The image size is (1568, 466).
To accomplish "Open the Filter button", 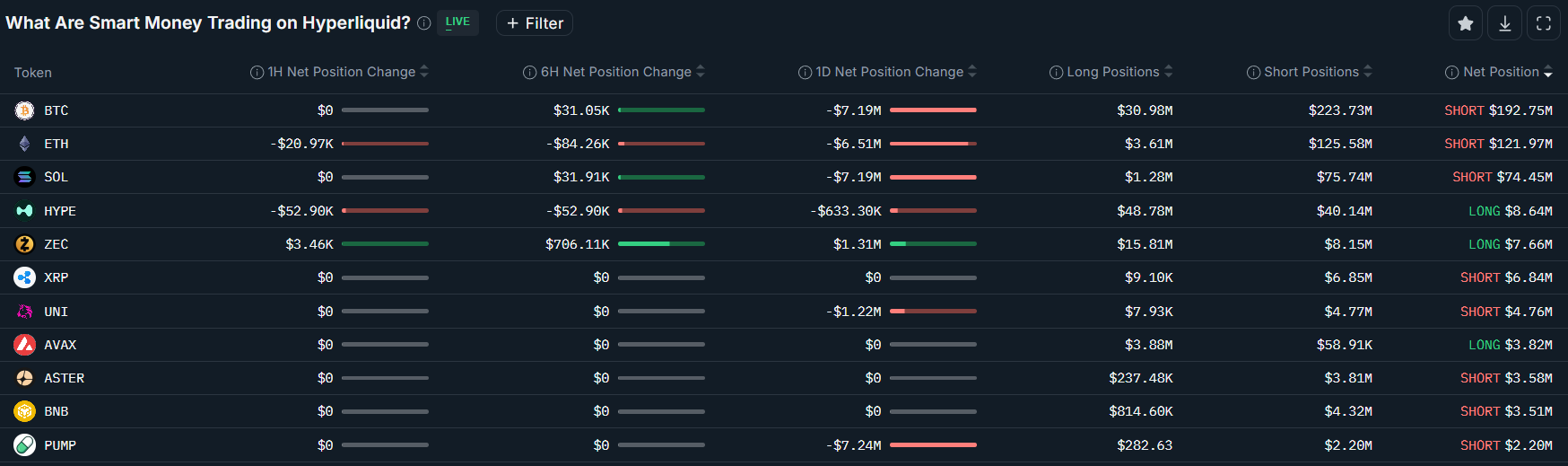I will 535,23.
